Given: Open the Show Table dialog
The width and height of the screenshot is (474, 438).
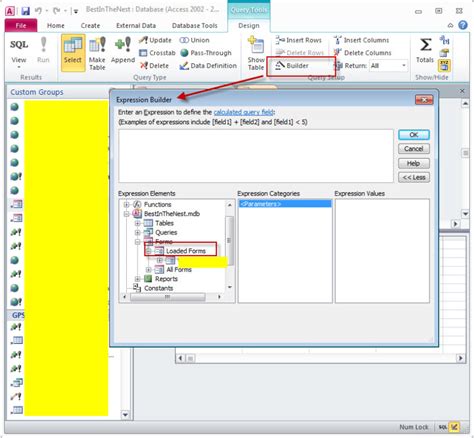Looking at the screenshot, I should [256, 53].
